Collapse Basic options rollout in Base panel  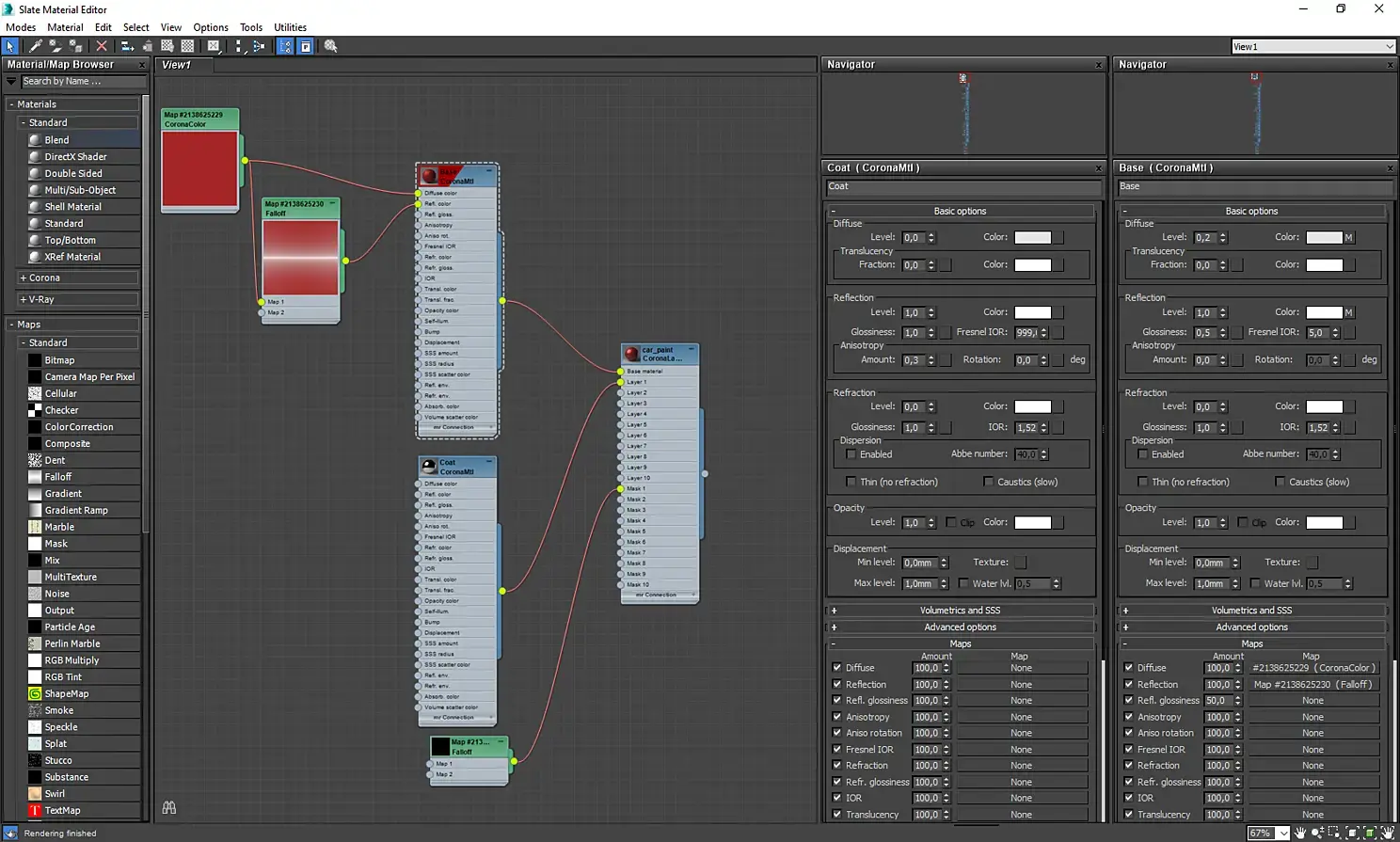point(1251,212)
